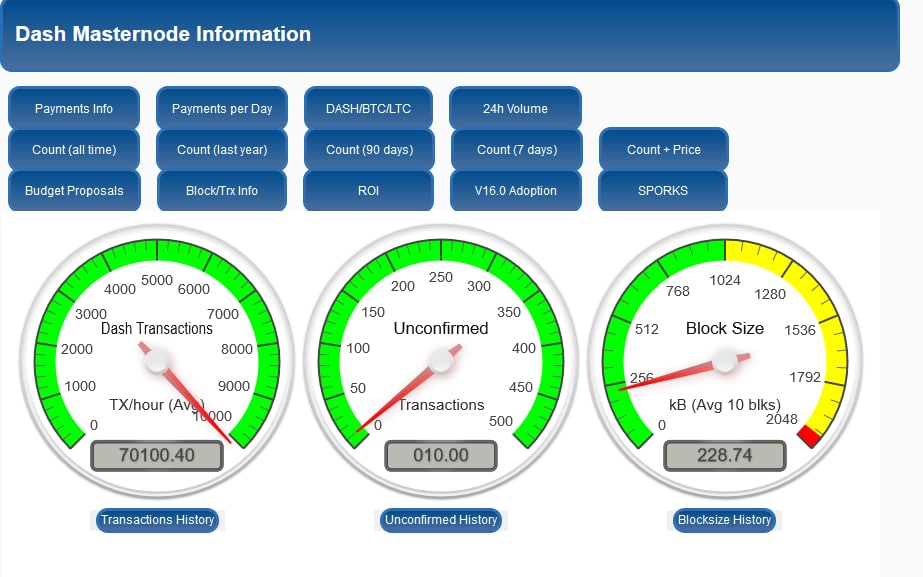Click the 'Dash Transactions' gauge title
The image size is (923, 577).
(157, 329)
